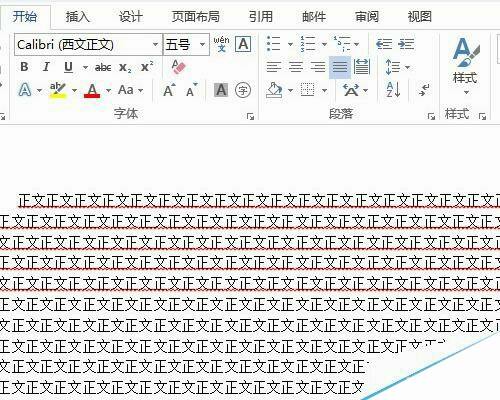Expand the line spacing dropdown arrow
This screenshot has width=500, height=400.
(x=407, y=68)
